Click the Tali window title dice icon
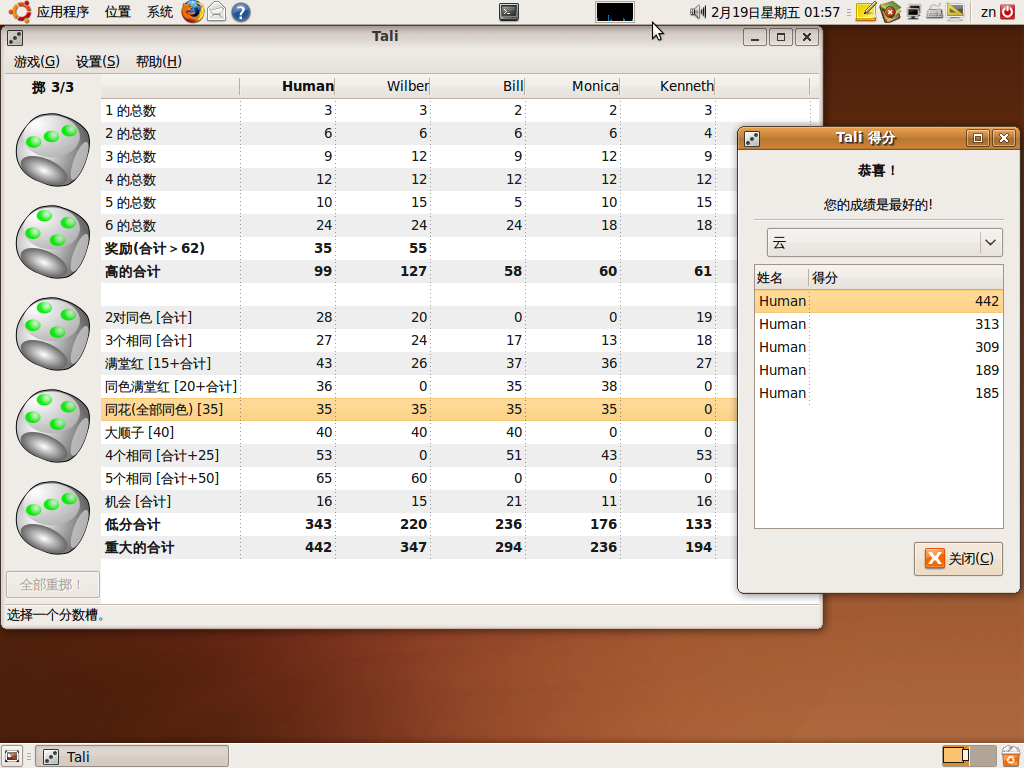Viewport: 1024px width, 768px height. (x=15, y=37)
